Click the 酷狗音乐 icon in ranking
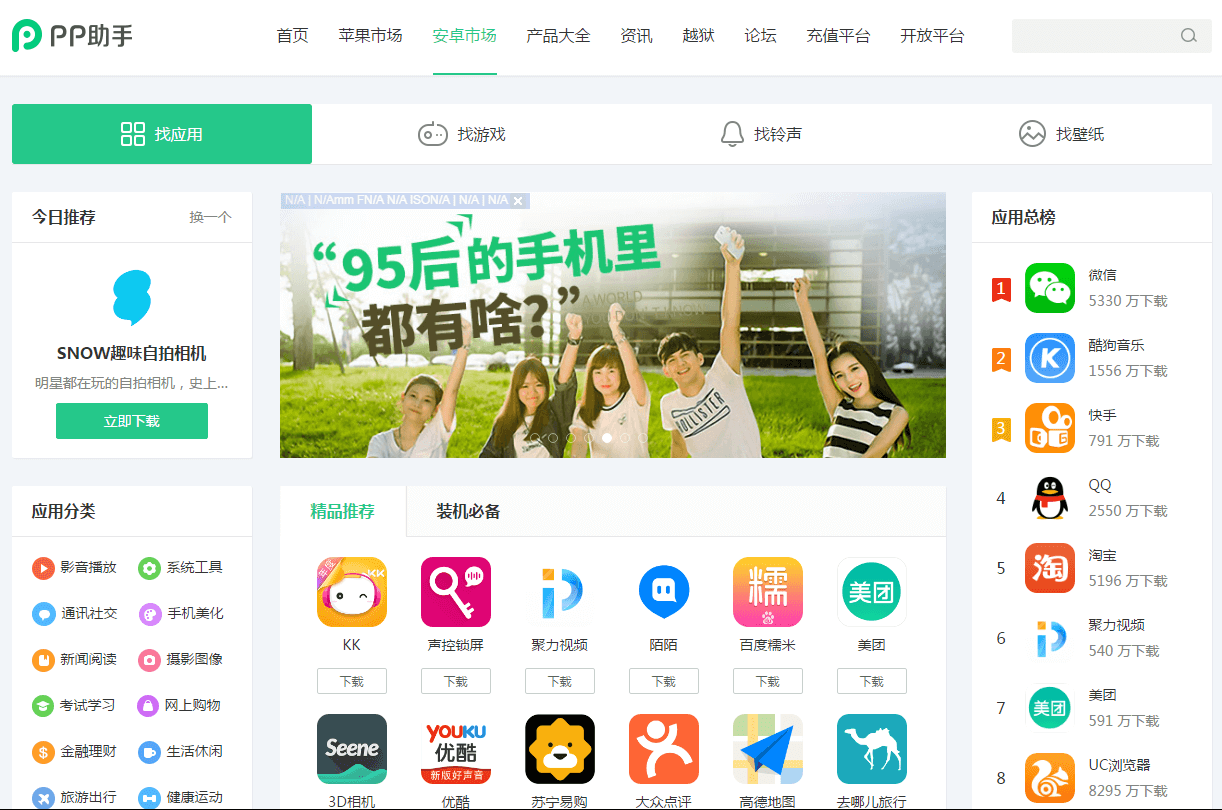This screenshot has width=1222, height=810. coord(1050,358)
